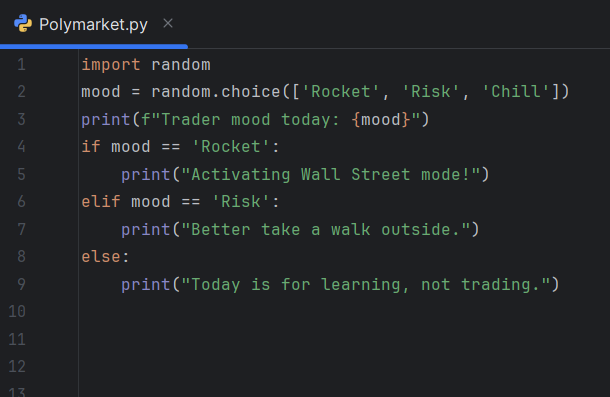
Task: Click line number 11 in the gutter
Action: 17,339
